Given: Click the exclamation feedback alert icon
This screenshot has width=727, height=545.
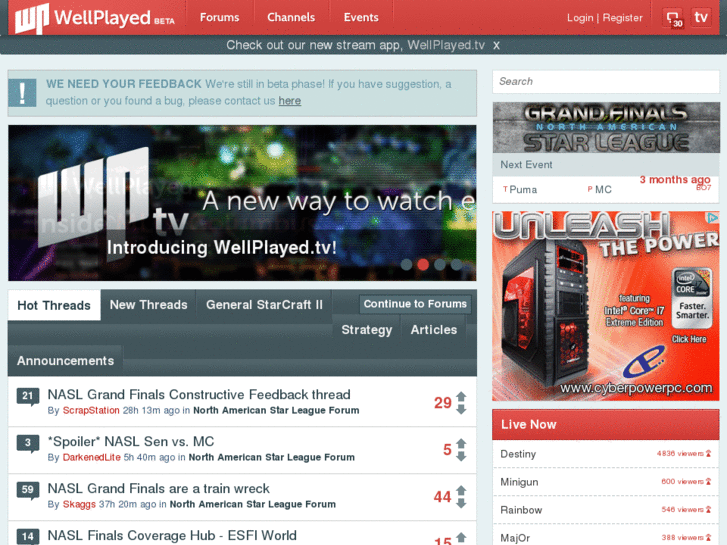Looking at the screenshot, I should [22, 93].
